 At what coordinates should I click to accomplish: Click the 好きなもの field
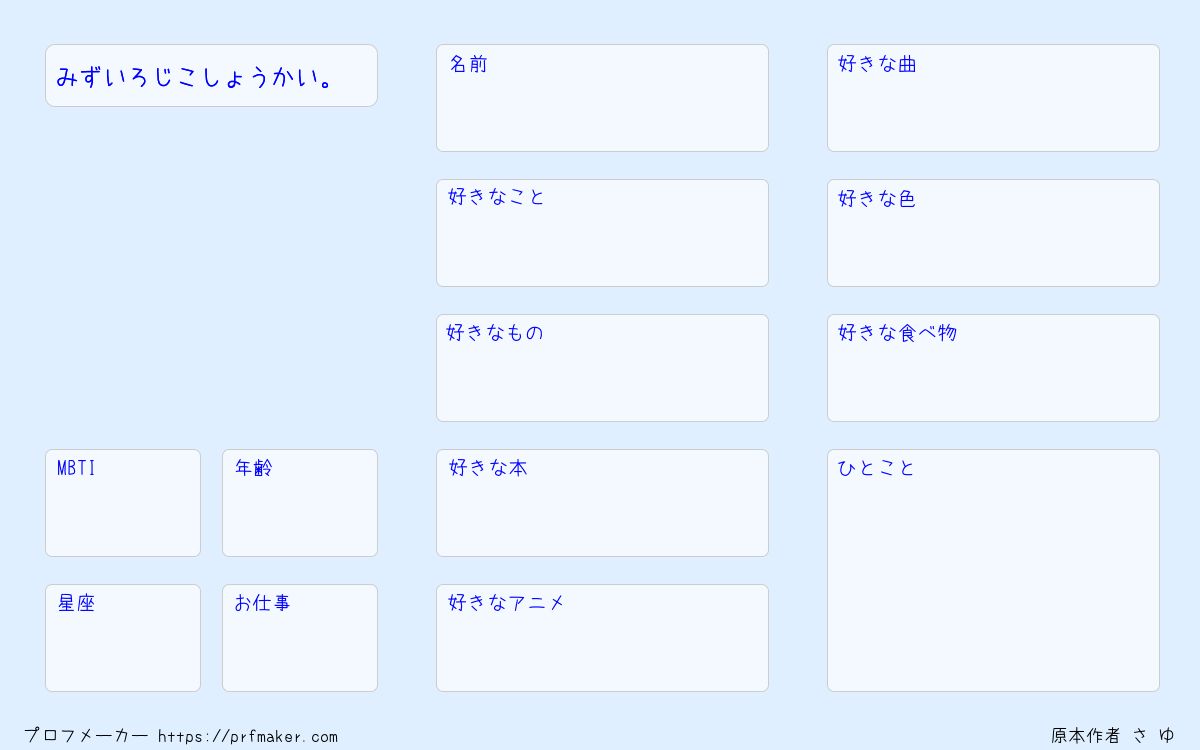(602, 368)
